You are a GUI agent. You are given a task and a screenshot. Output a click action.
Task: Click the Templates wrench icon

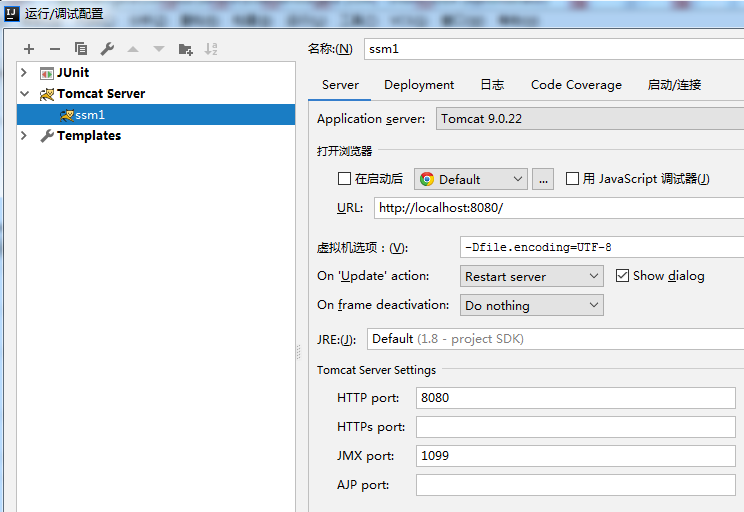(x=46, y=136)
